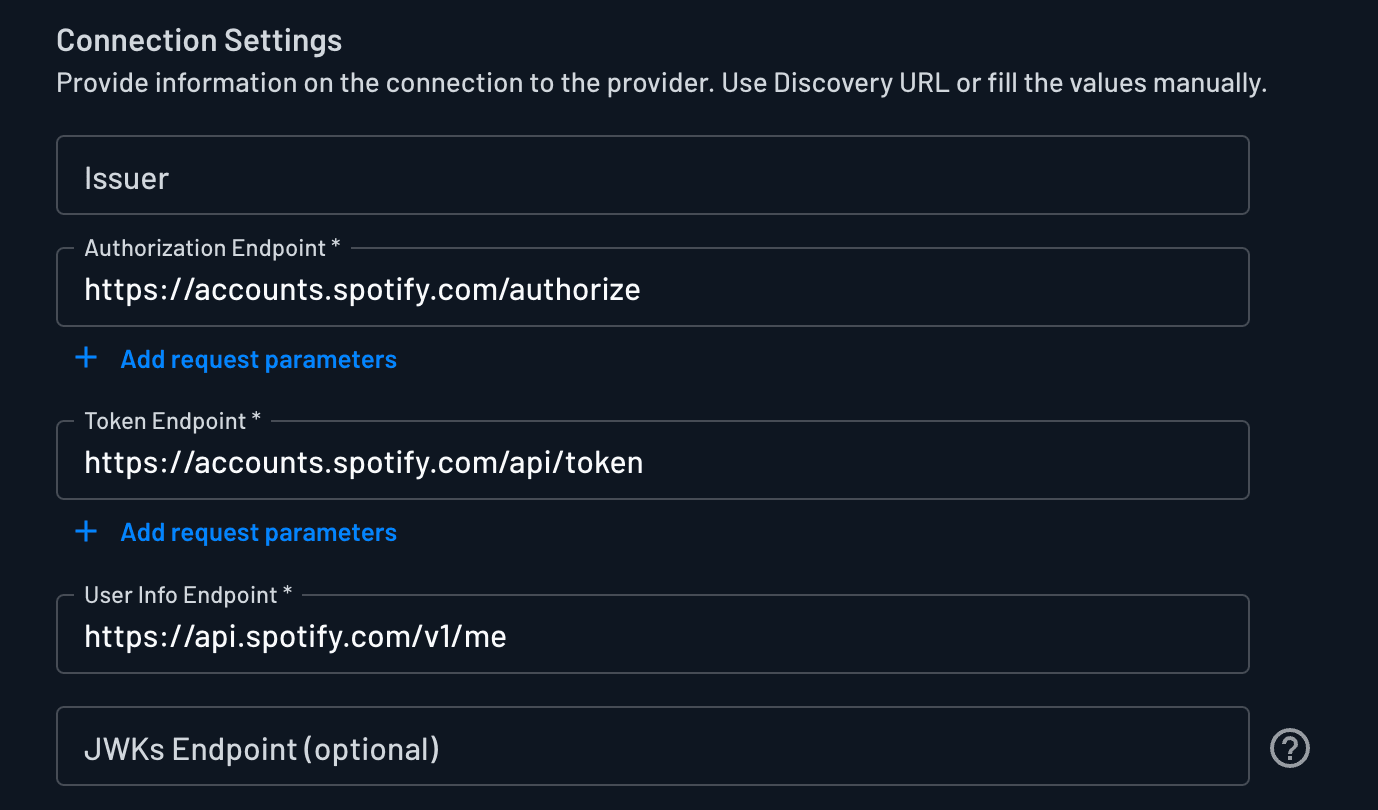This screenshot has height=810, width=1378.
Task: Click the Connection Settings heading
Action: coord(198,40)
